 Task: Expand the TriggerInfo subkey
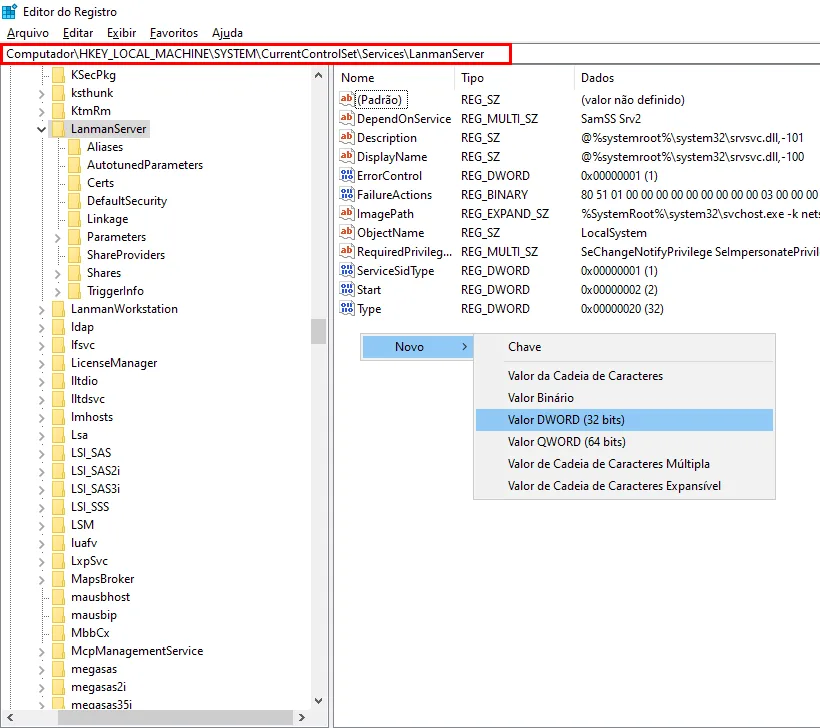pyautogui.click(x=58, y=291)
